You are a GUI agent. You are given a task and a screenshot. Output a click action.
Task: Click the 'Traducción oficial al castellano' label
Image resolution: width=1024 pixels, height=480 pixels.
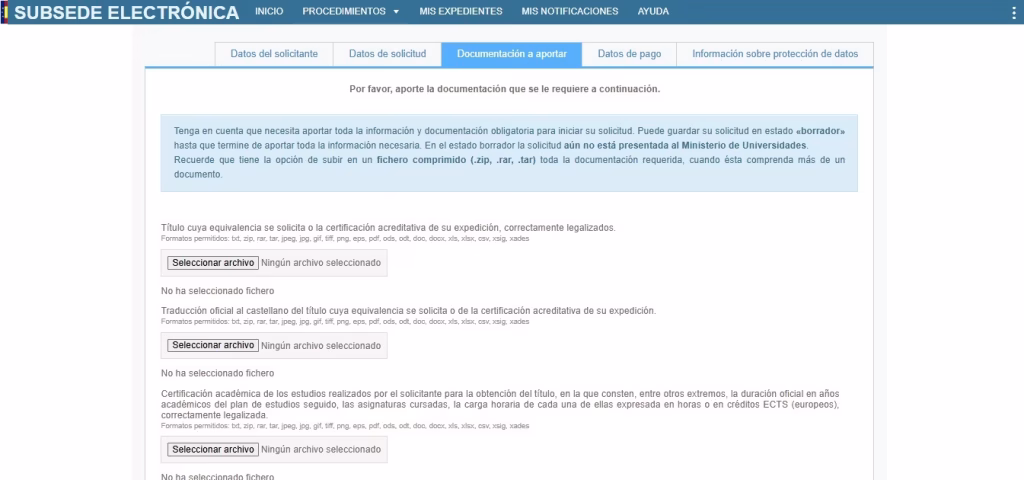408,310
